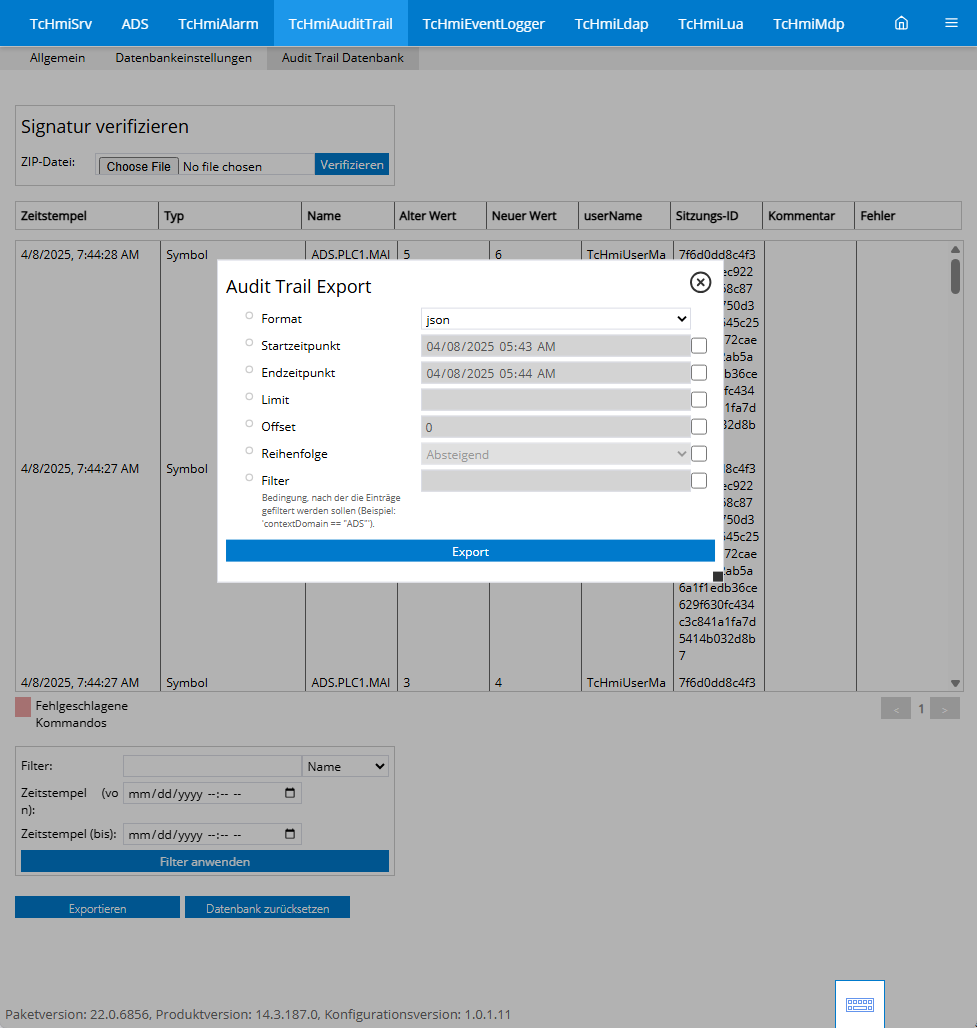This screenshot has height=1028, width=977.
Task: Enable the Limit checkbox
Action: click(x=699, y=399)
